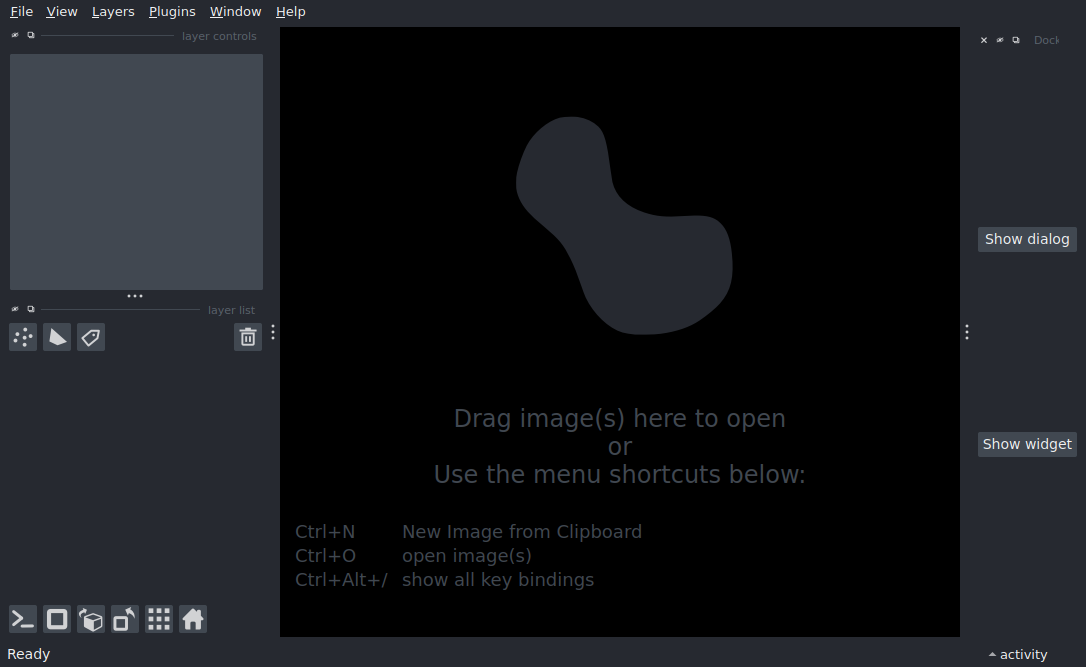Click splitter handle right of layer list

[x=273, y=332]
